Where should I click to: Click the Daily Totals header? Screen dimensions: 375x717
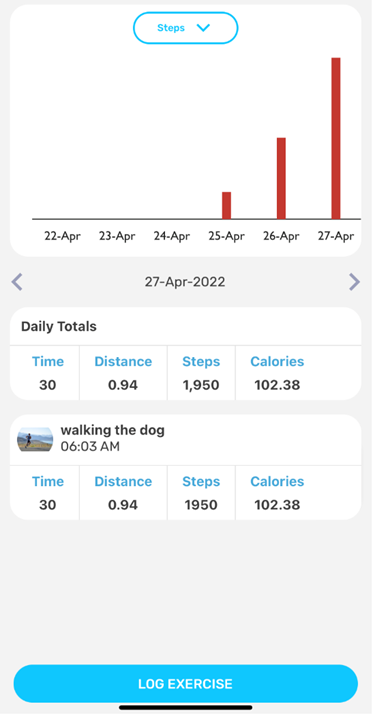(x=59, y=326)
